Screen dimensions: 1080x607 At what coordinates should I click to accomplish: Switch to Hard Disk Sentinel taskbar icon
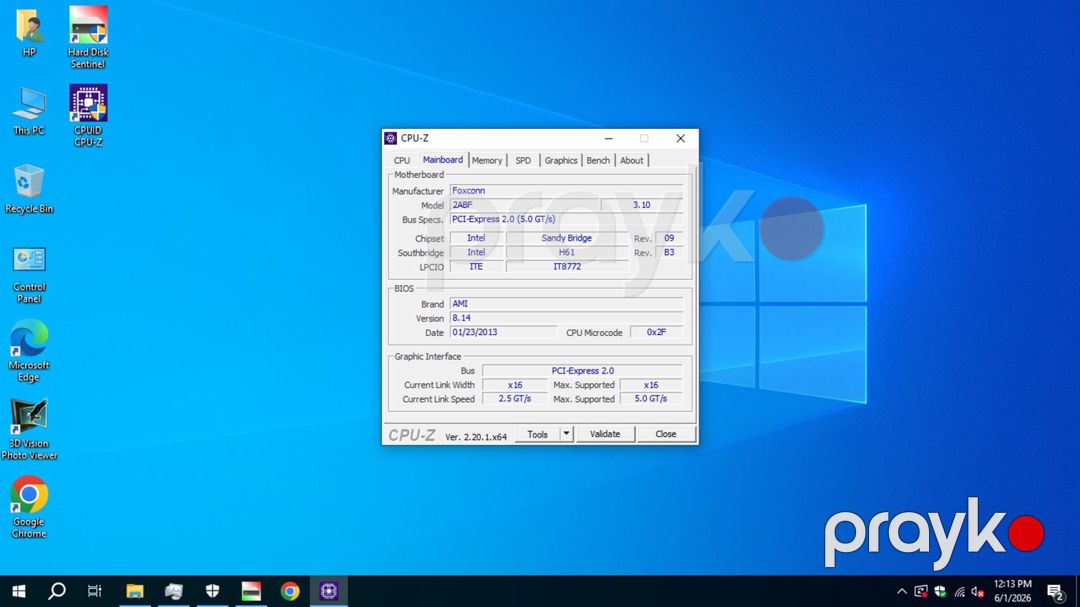[x=251, y=591]
